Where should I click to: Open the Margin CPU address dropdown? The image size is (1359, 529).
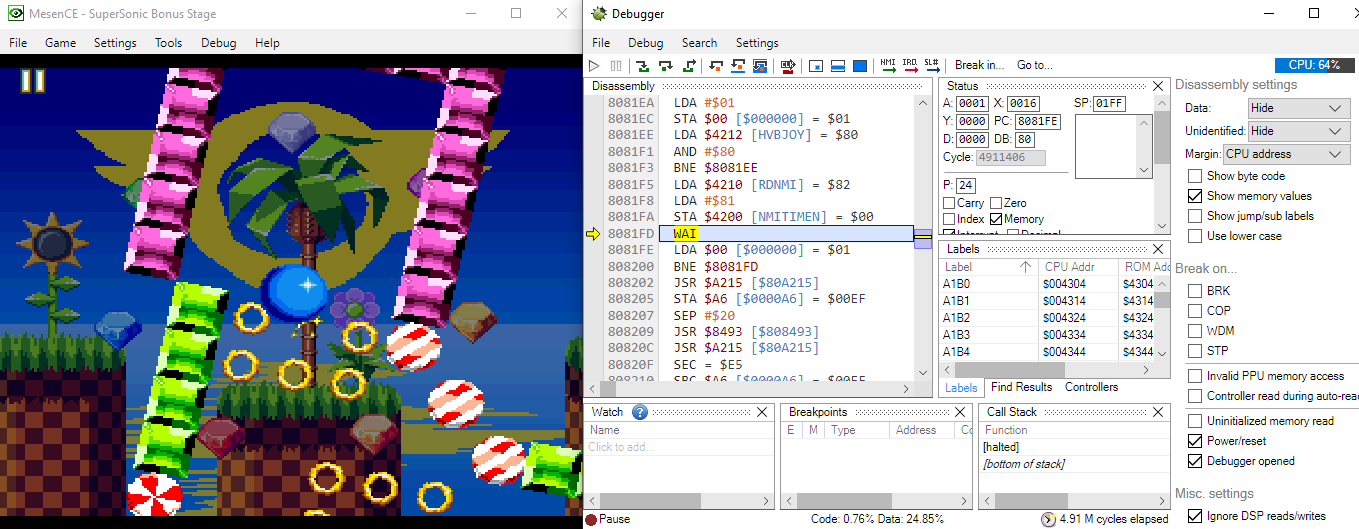pyautogui.click(x=1287, y=154)
